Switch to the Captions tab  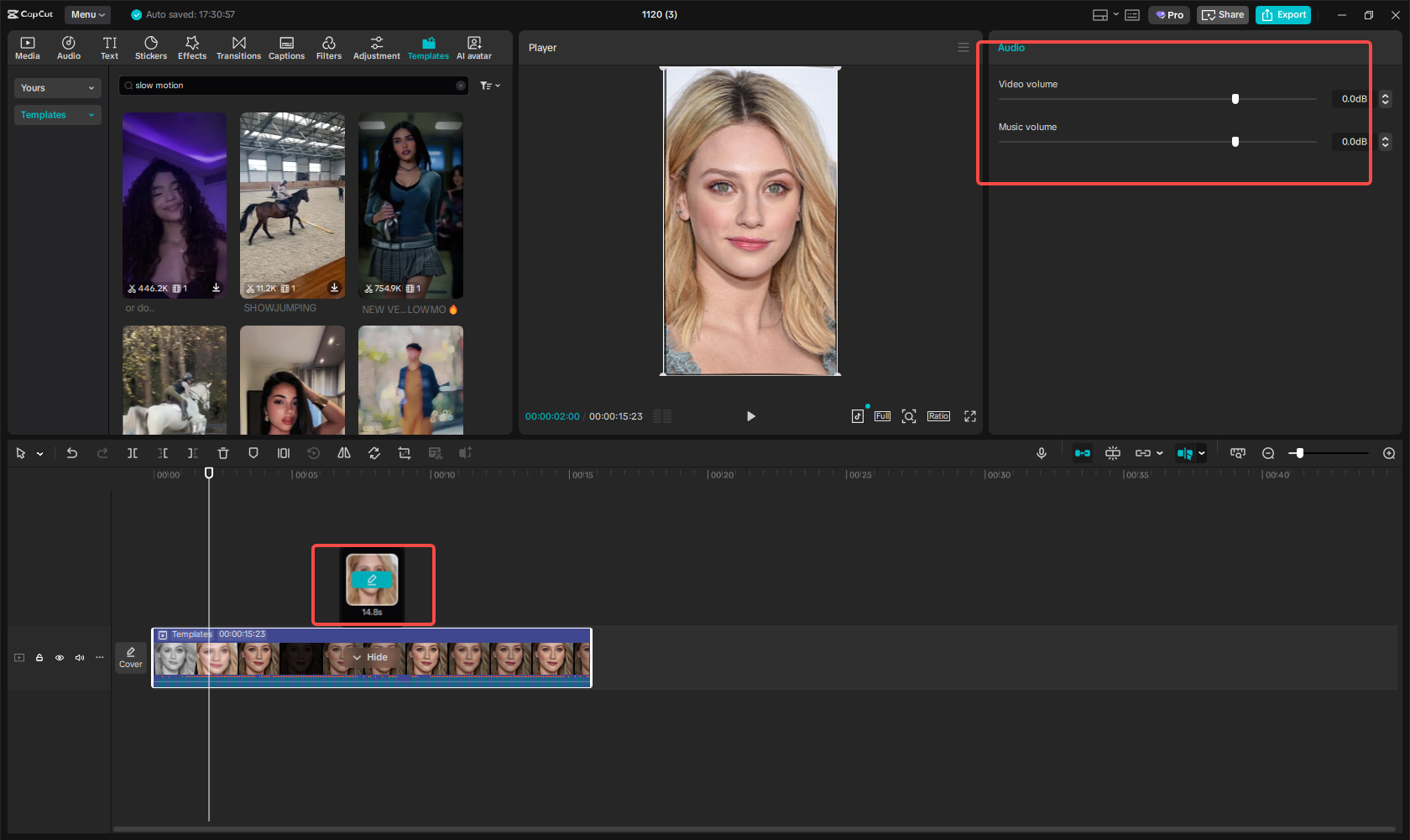click(x=286, y=47)
